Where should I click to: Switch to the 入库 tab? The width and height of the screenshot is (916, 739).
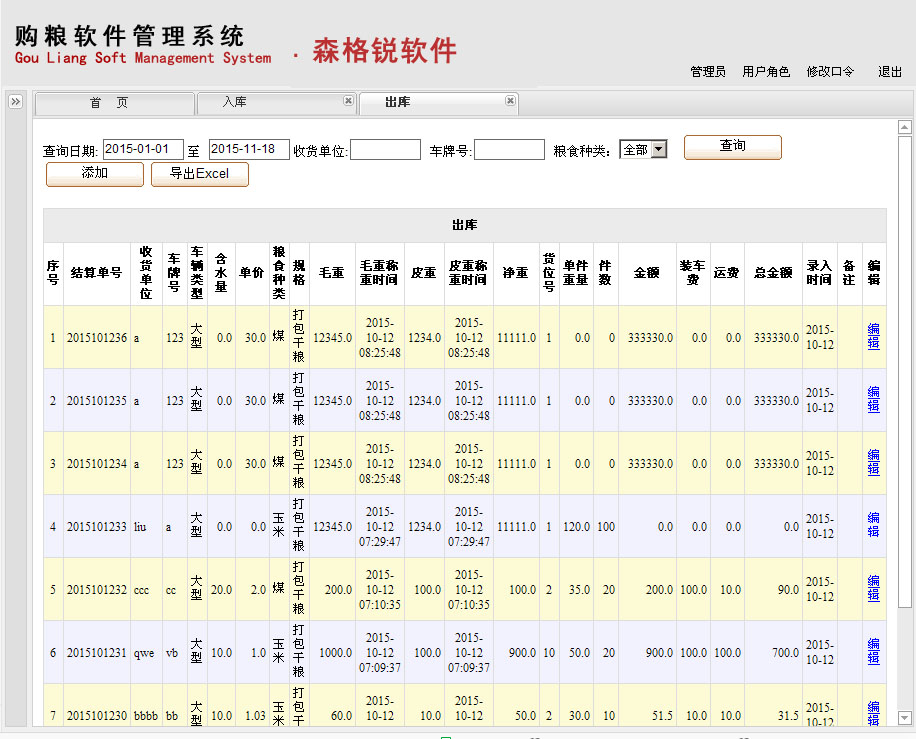235,103
